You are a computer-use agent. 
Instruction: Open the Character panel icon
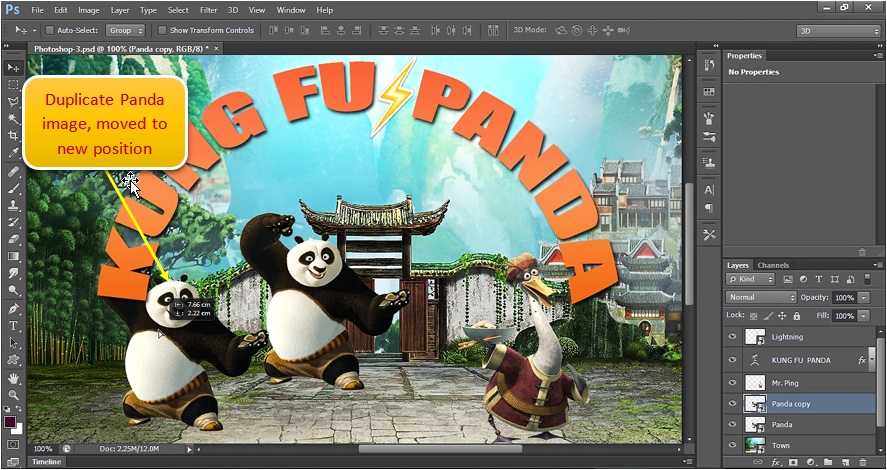709,190
